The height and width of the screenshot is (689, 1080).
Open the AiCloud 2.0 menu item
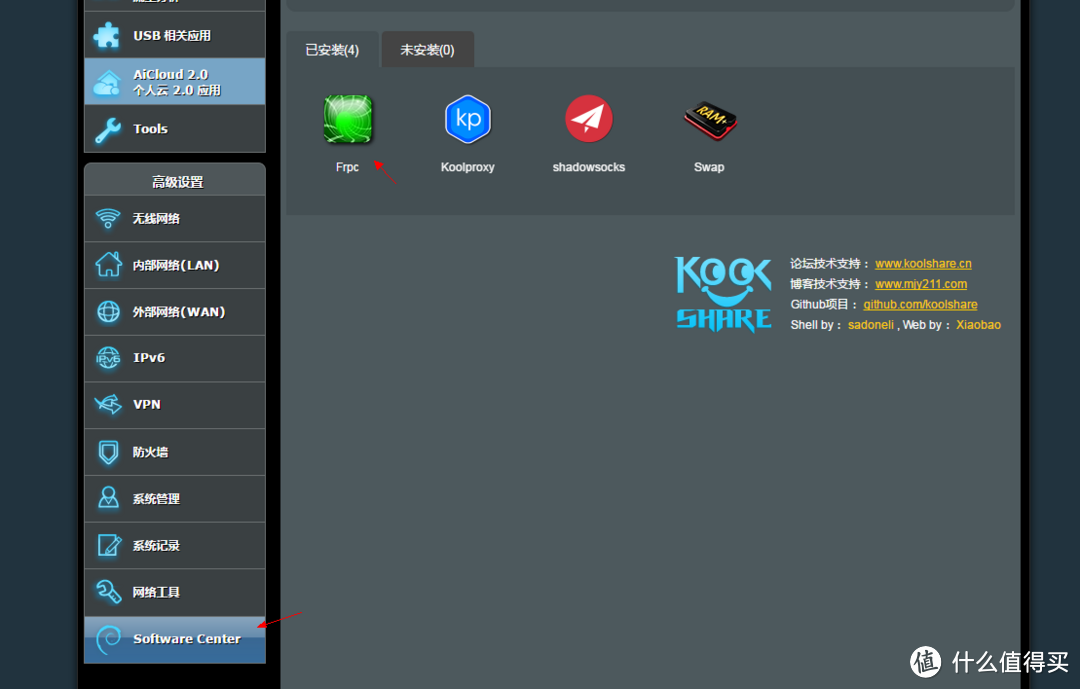click(x=175, y=82)
